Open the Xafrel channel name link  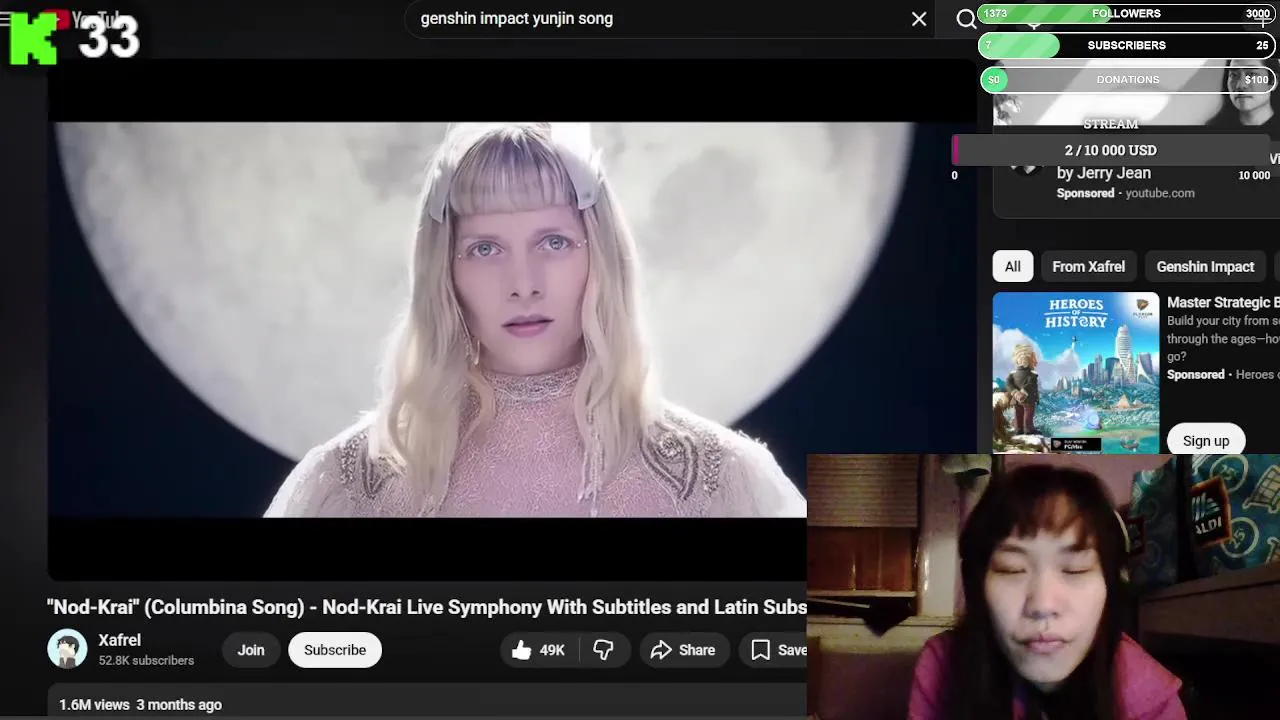(119, 640)
